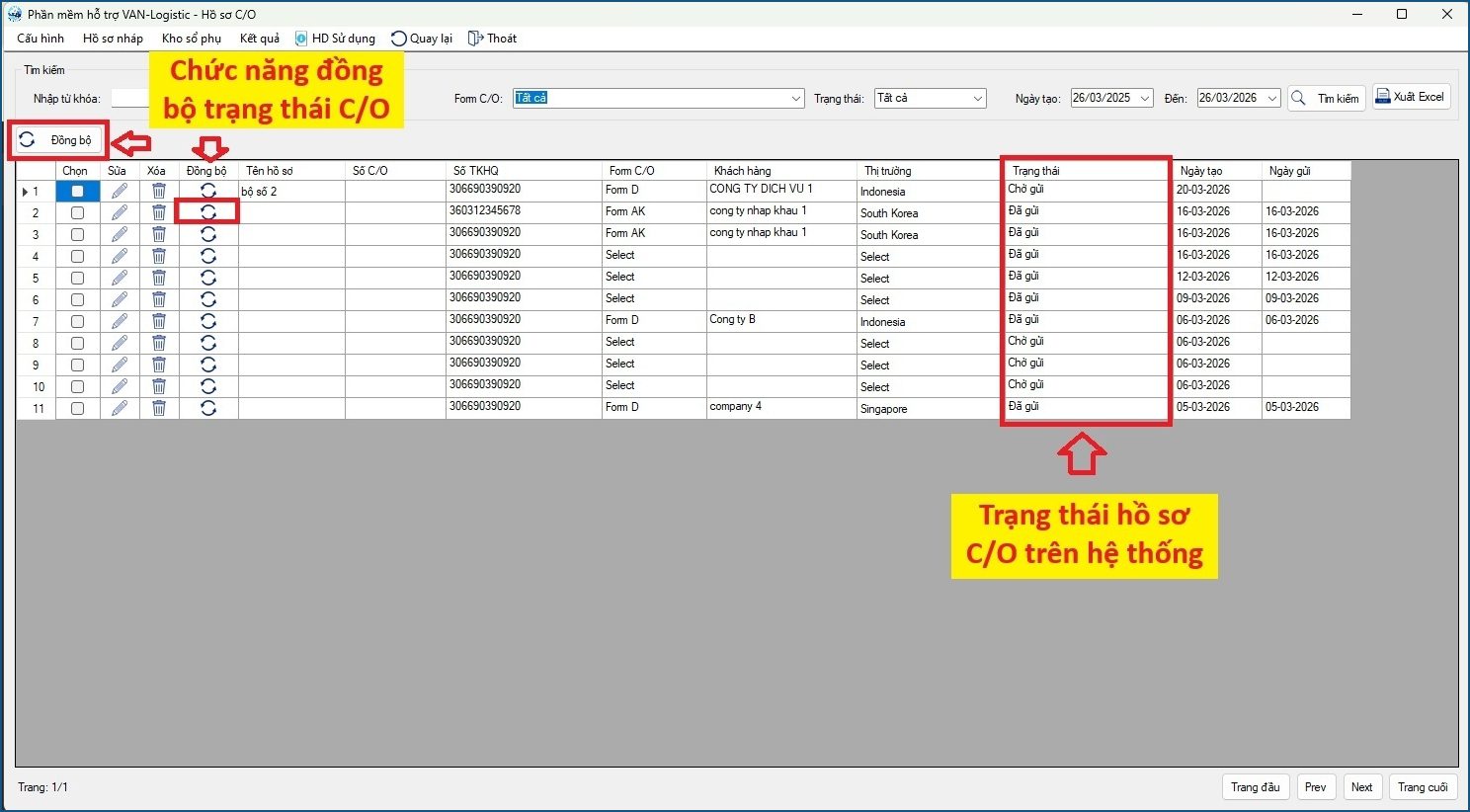Open the Ngày tạo date picker

1144,99
